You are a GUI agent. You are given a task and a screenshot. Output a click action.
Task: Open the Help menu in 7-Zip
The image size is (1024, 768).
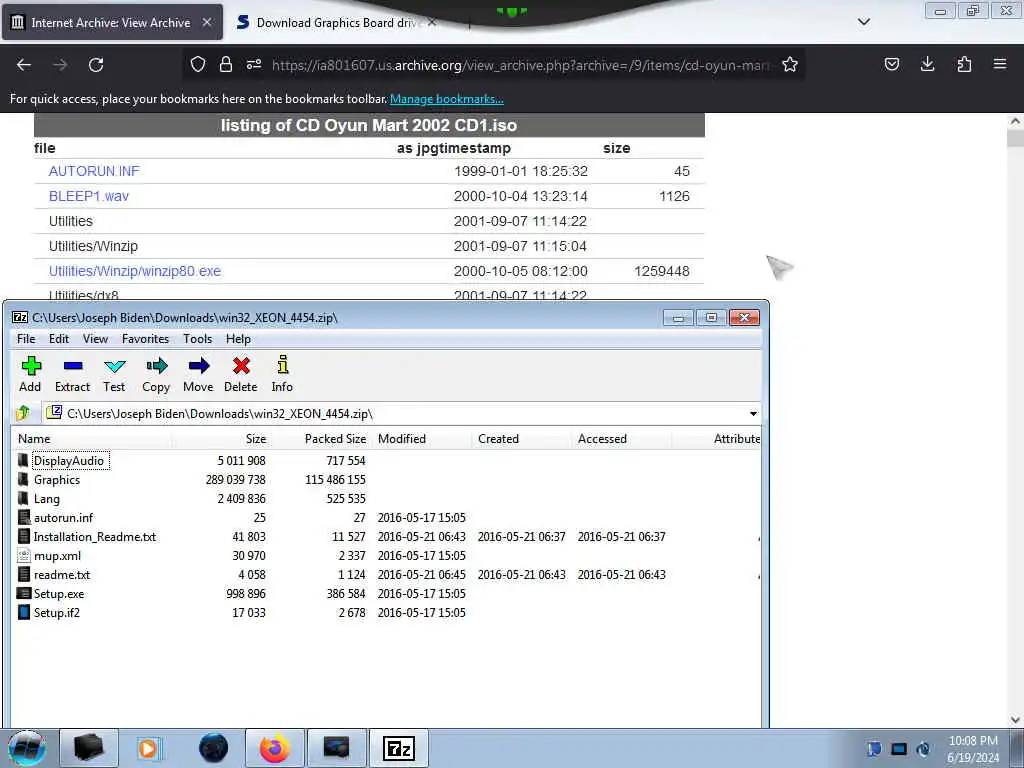(238, 339)
